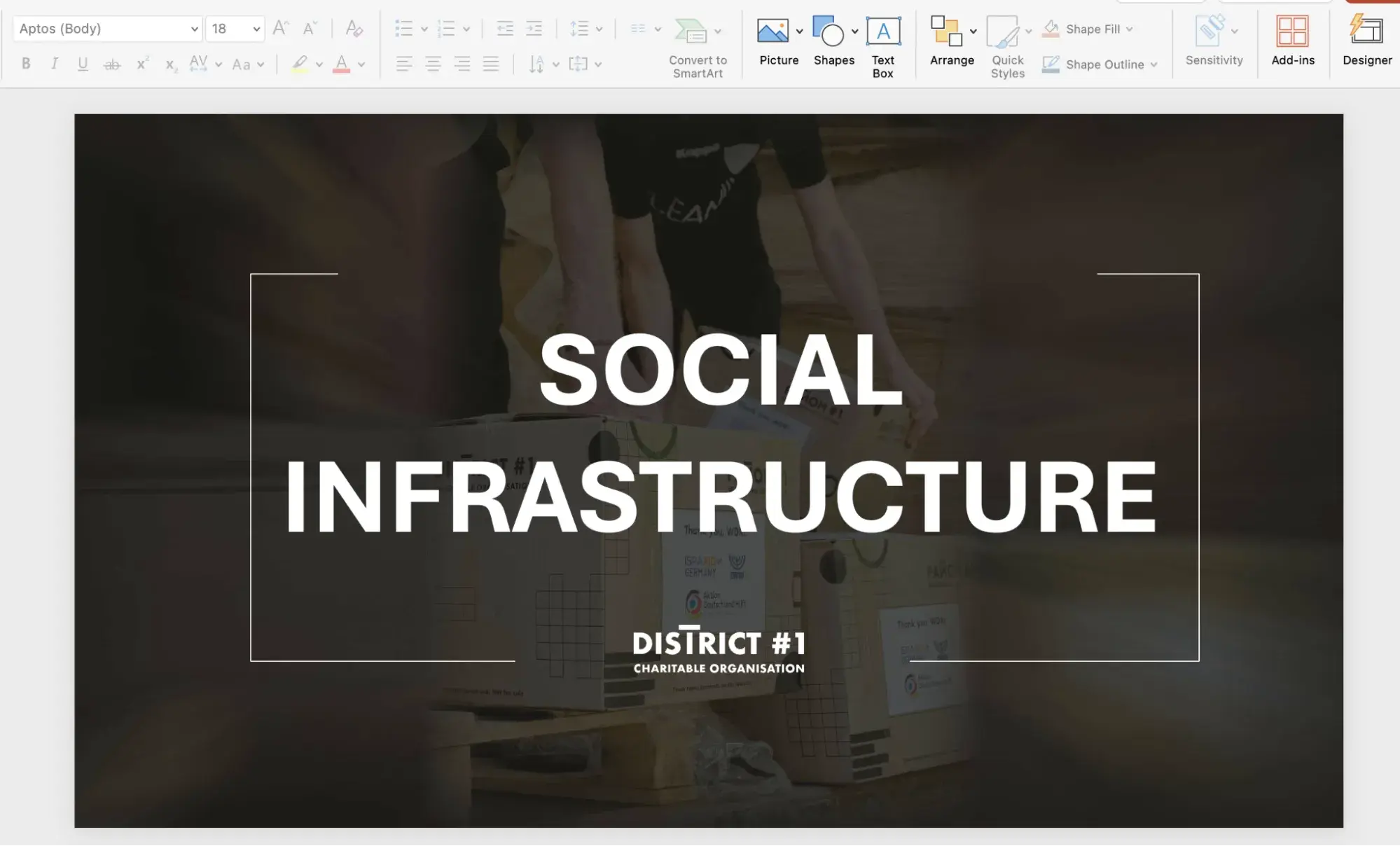The height and width of the screenshot is (846, 1400).
Task: Click Clear Formatting eraser icon
Action: (354, 29)
